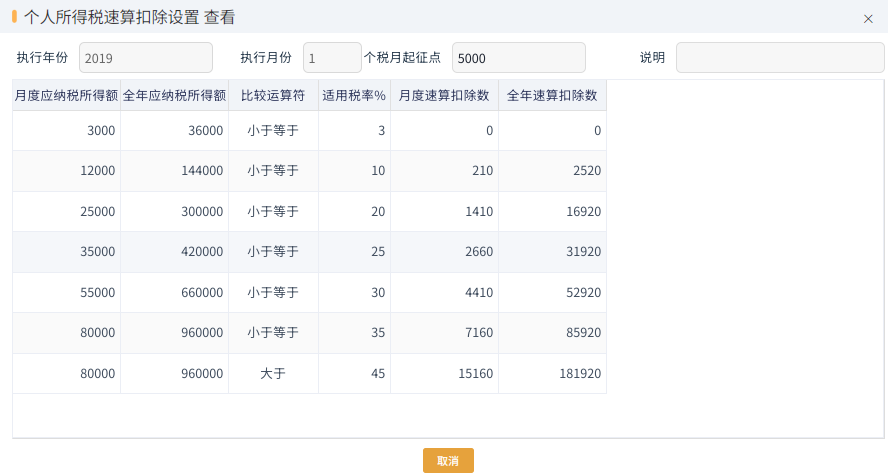888x475 pixels.
Task: Click the cell showing 181920
Action: tap(552, 374)
